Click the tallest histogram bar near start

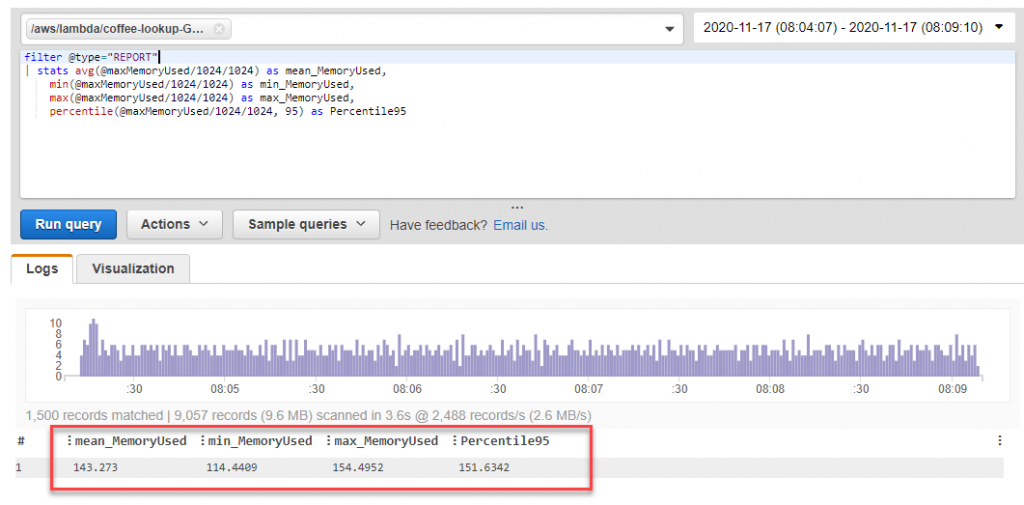click(93, 348)
